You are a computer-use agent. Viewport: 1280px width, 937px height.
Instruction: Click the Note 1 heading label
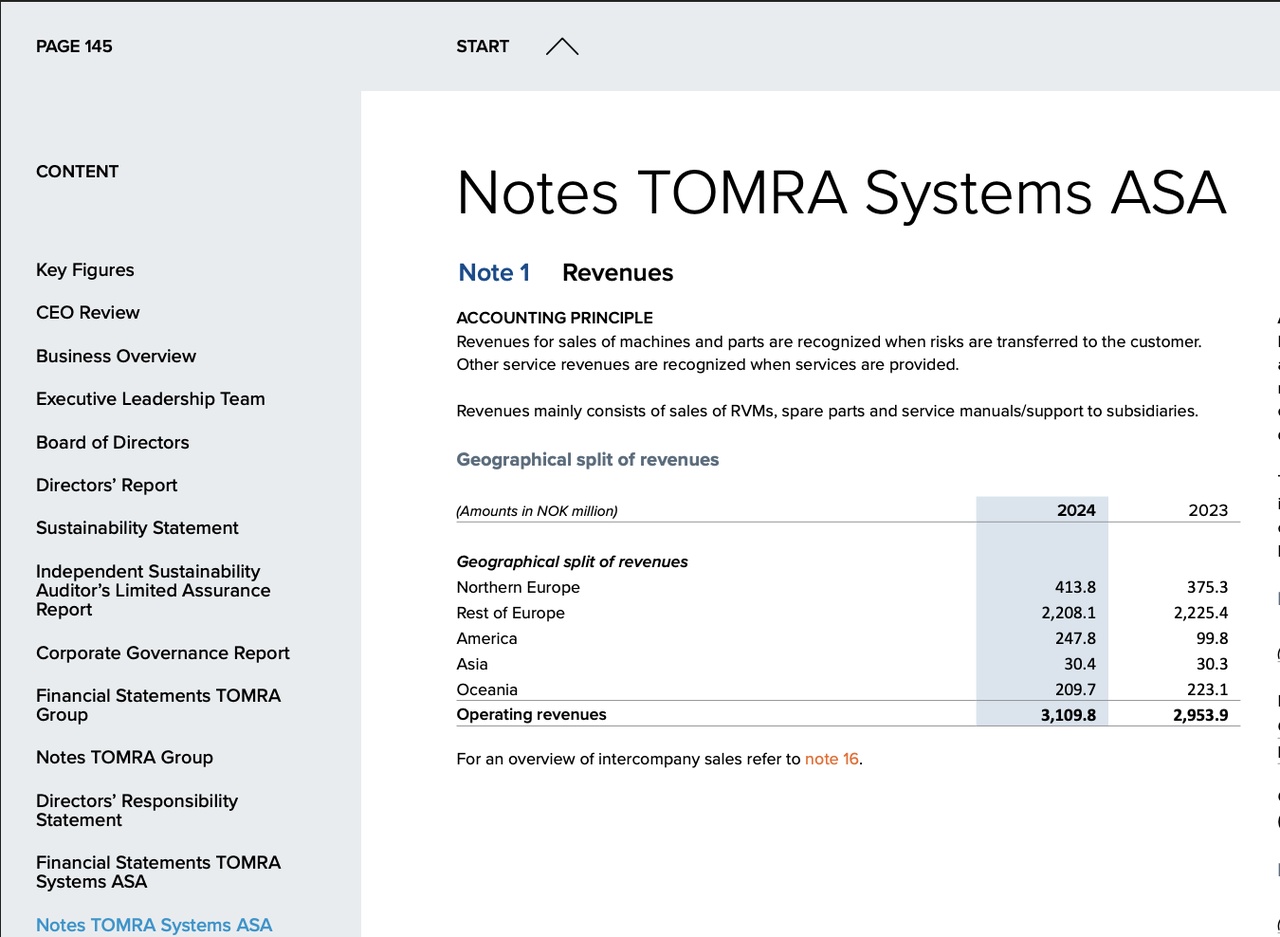[x=494, y=273]
